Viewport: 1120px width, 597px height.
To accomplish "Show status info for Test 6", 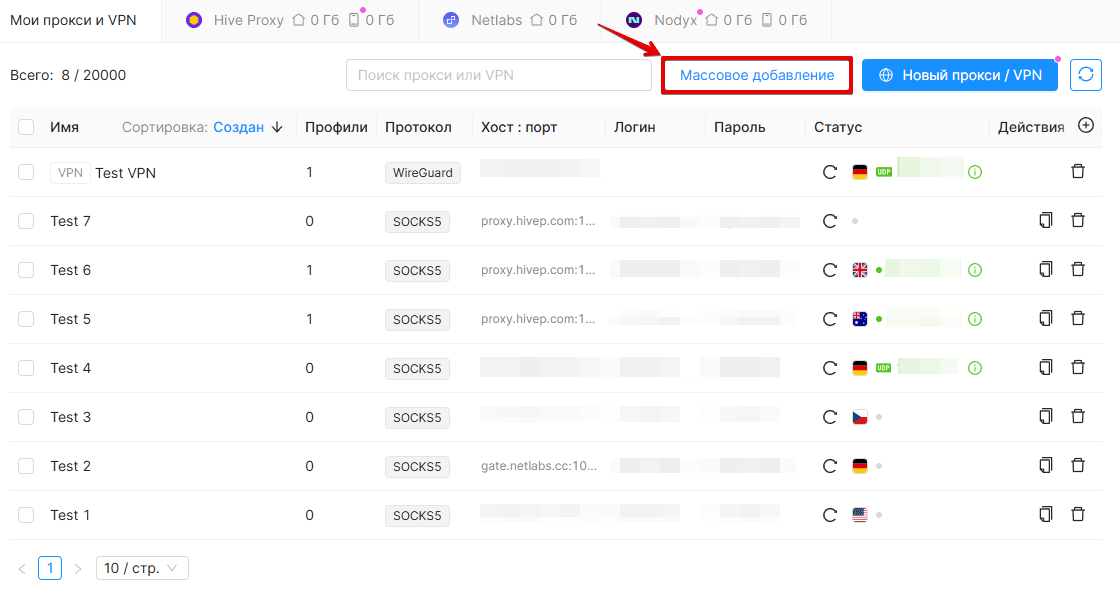I will [x=974, y=270].
